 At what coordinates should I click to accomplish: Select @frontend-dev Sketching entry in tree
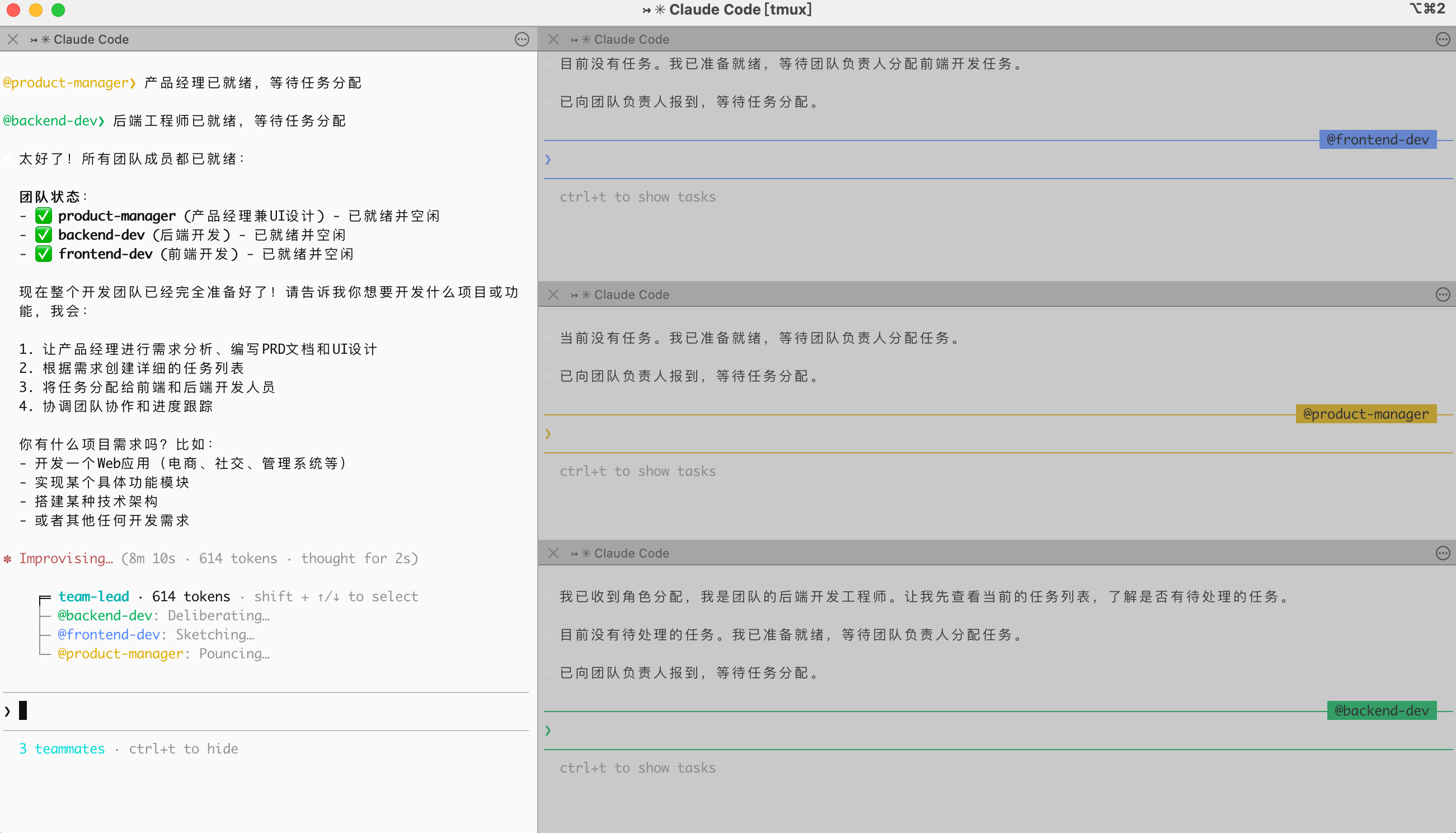(x=156, y=634)
